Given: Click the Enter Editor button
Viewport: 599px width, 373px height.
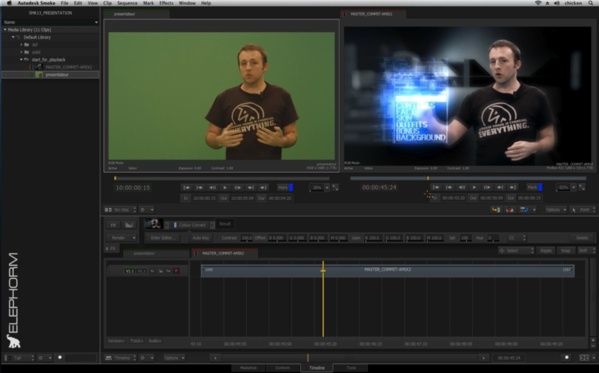Looking at the screenshot, I should click(163, 238).
